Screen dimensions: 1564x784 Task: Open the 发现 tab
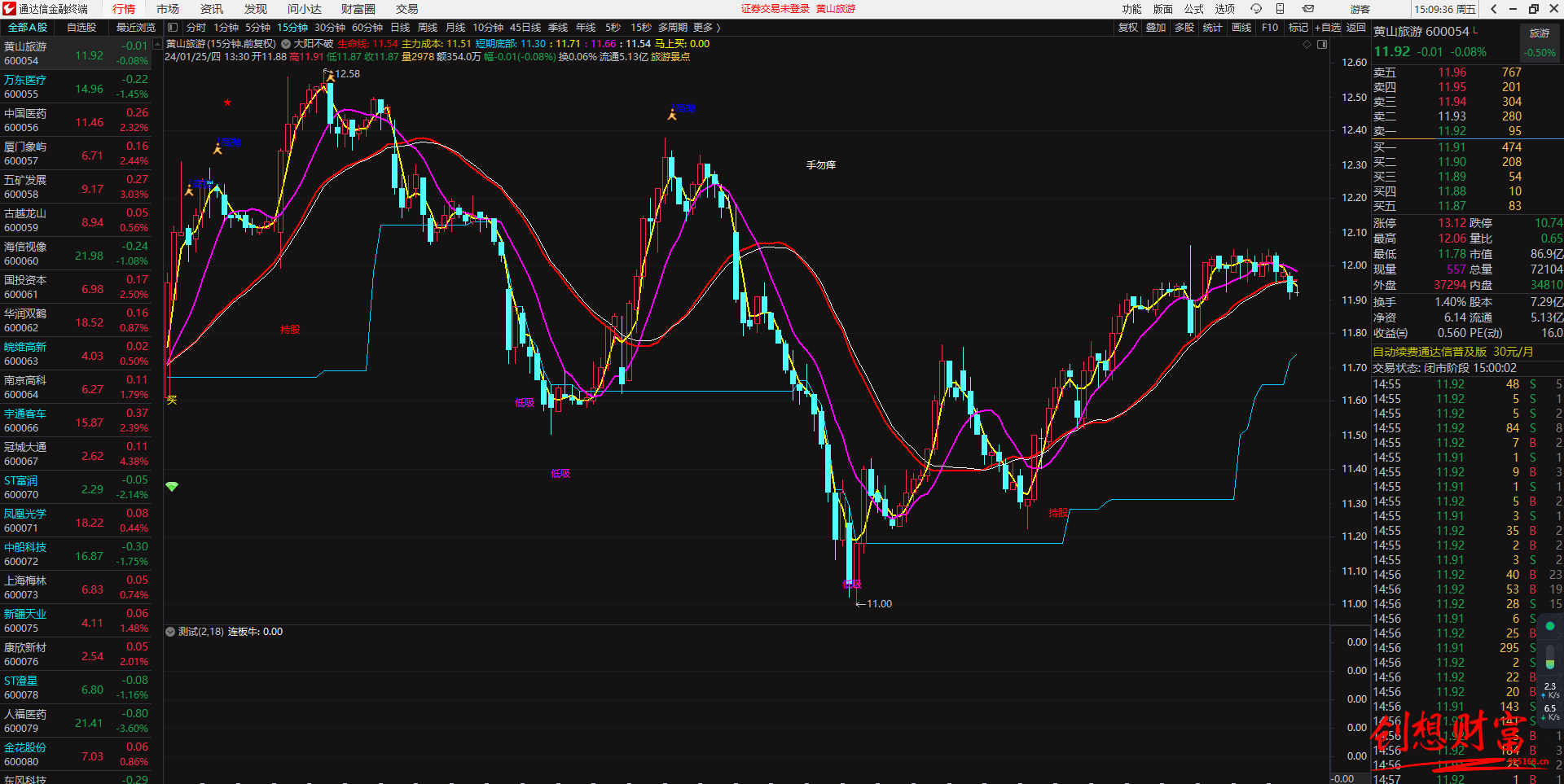(x=256, y=9)
